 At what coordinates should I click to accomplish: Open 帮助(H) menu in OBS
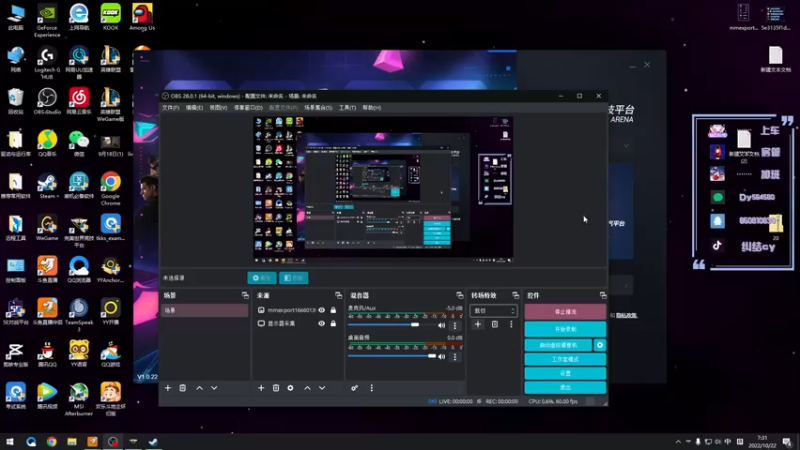point(372,108)
